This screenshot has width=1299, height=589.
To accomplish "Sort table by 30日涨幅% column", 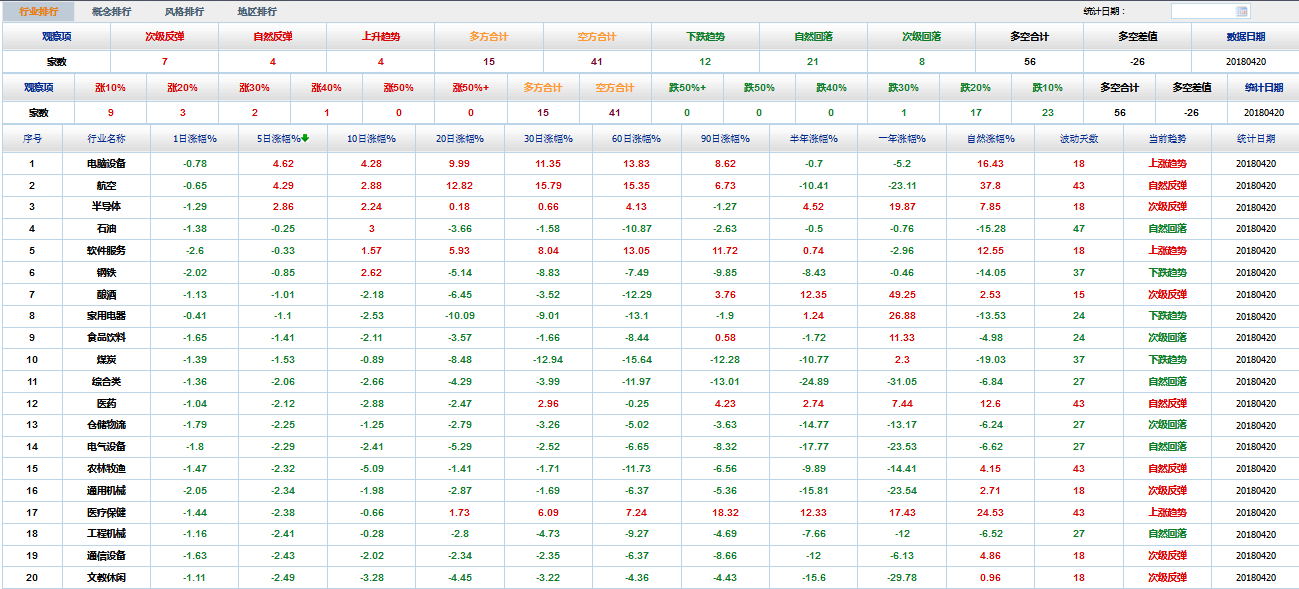I will 548,138.
